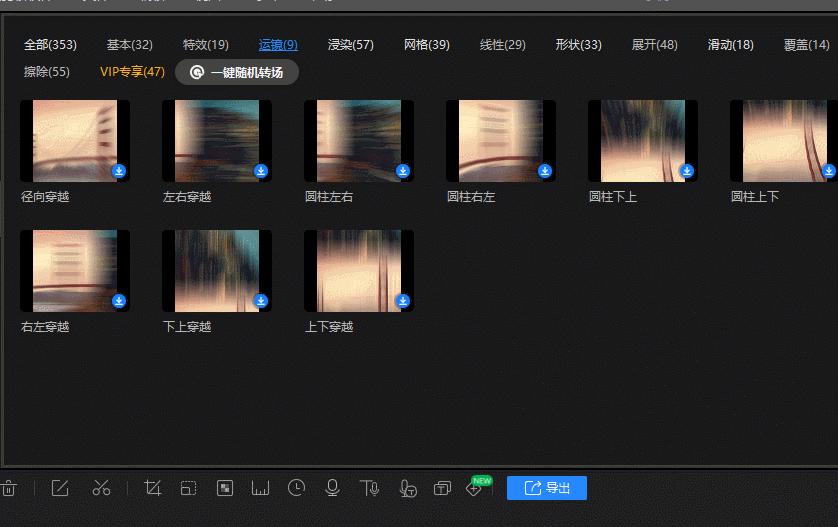Click the dashed-frame zoom icon in toolbar
838x527 pixels.
[x=188, y=488]
